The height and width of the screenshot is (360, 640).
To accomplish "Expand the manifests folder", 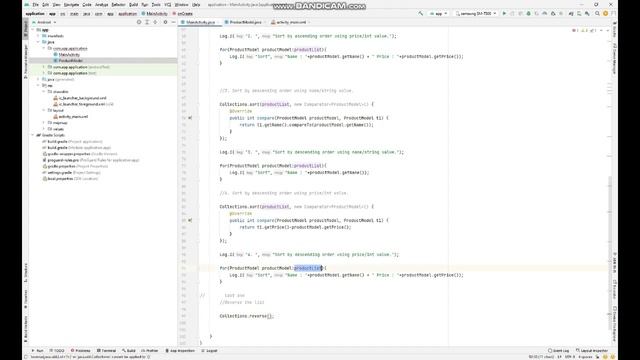I will pyautogui.click(x=38, y=36).
